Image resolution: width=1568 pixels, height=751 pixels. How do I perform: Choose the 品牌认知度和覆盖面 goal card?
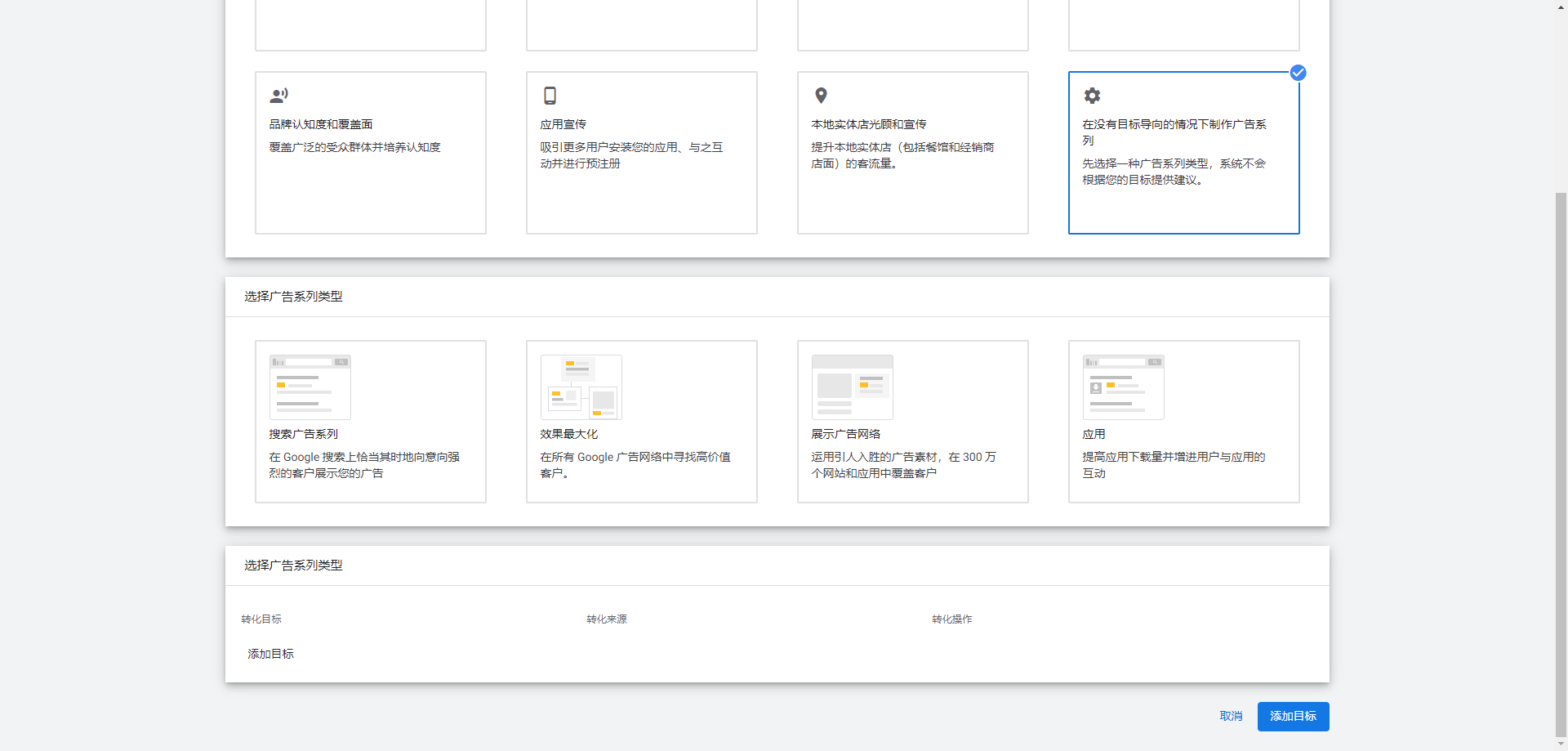(x=370, y=153)
